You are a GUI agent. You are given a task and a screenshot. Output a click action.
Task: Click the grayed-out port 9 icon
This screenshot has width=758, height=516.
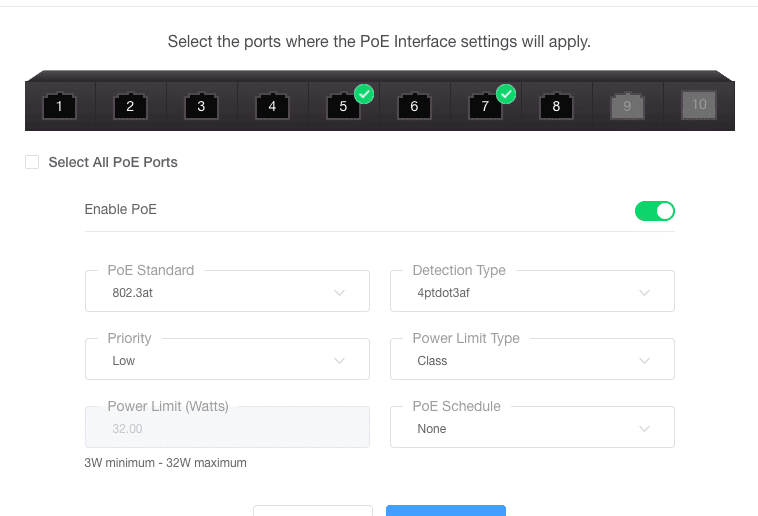pos(627,106)
